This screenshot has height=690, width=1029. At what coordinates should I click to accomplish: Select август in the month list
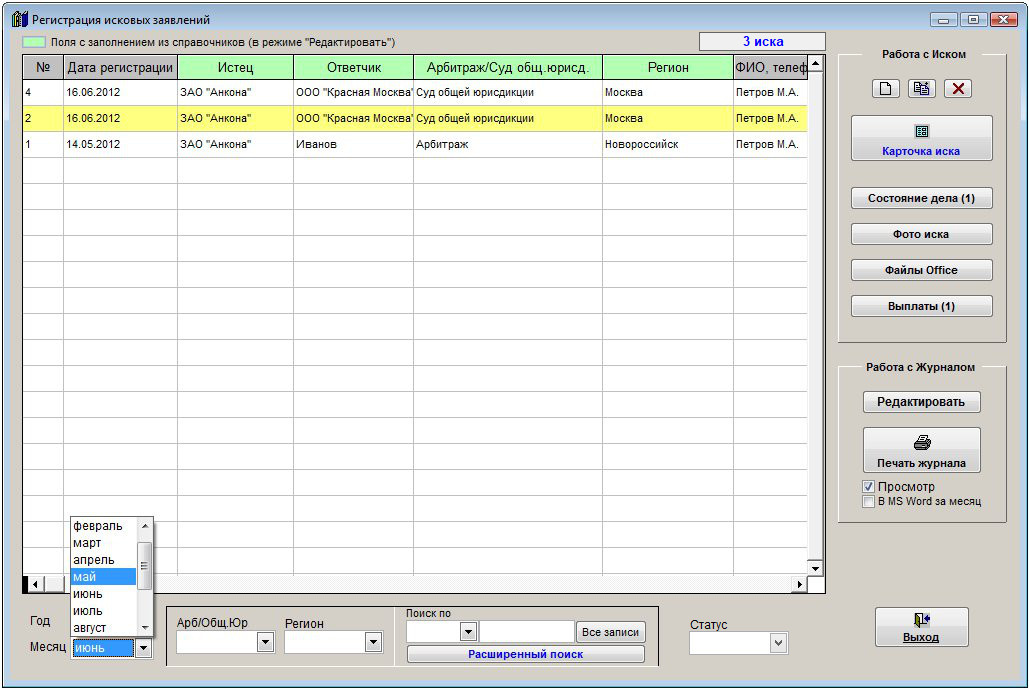pyautogui.click(x=104, y=628)
